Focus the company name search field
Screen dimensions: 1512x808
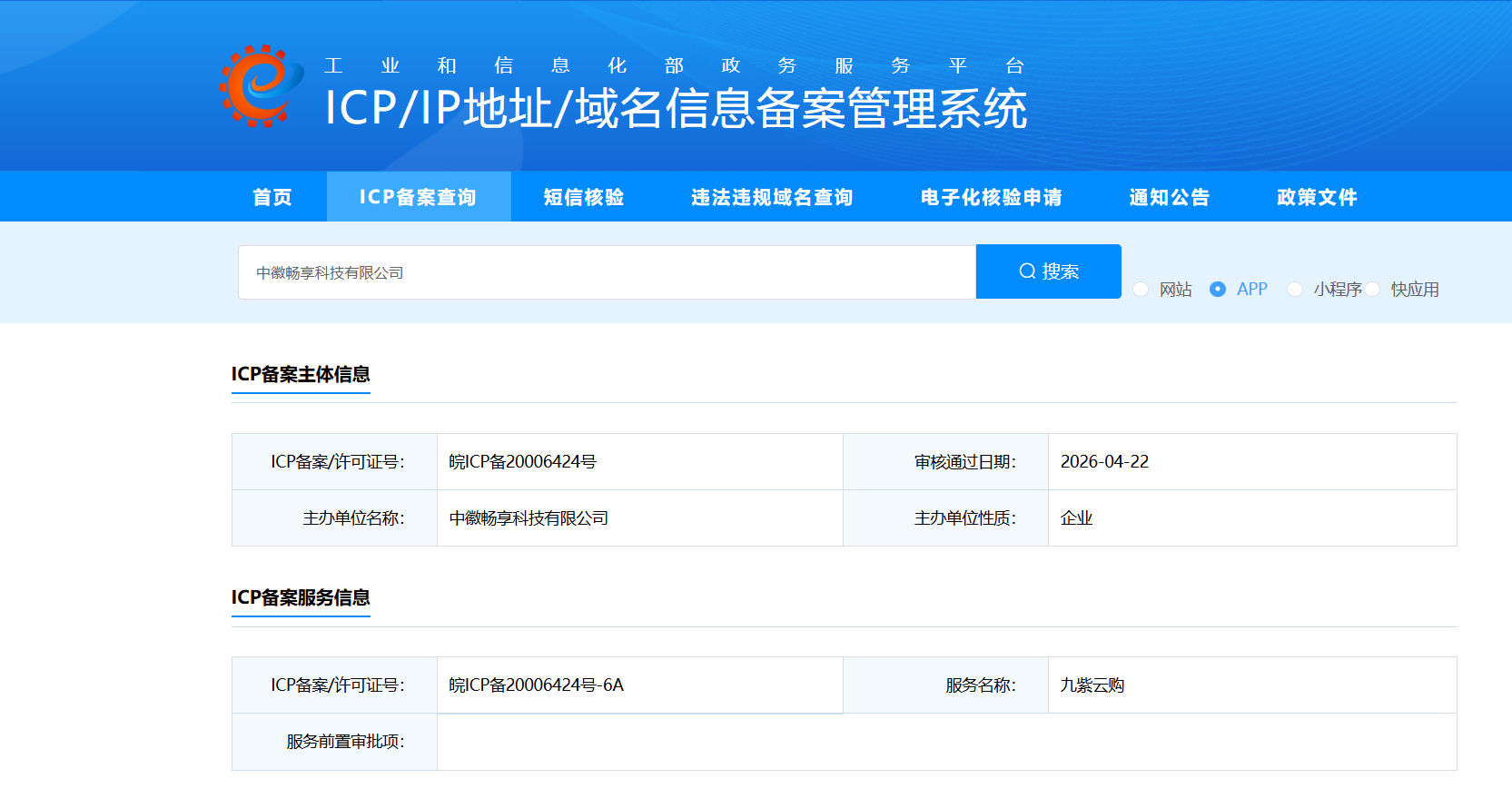(x=607, y=272)
